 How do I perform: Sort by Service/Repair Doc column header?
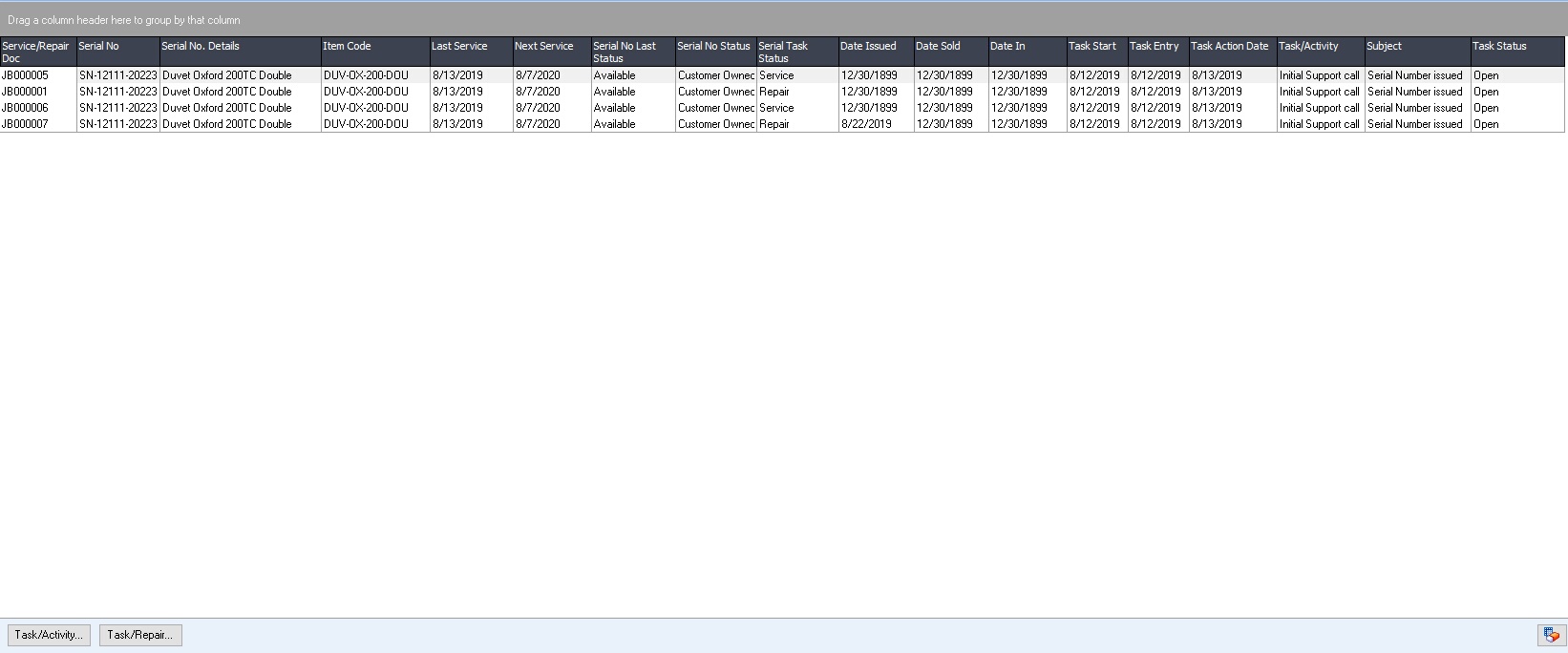coord(37,52)
